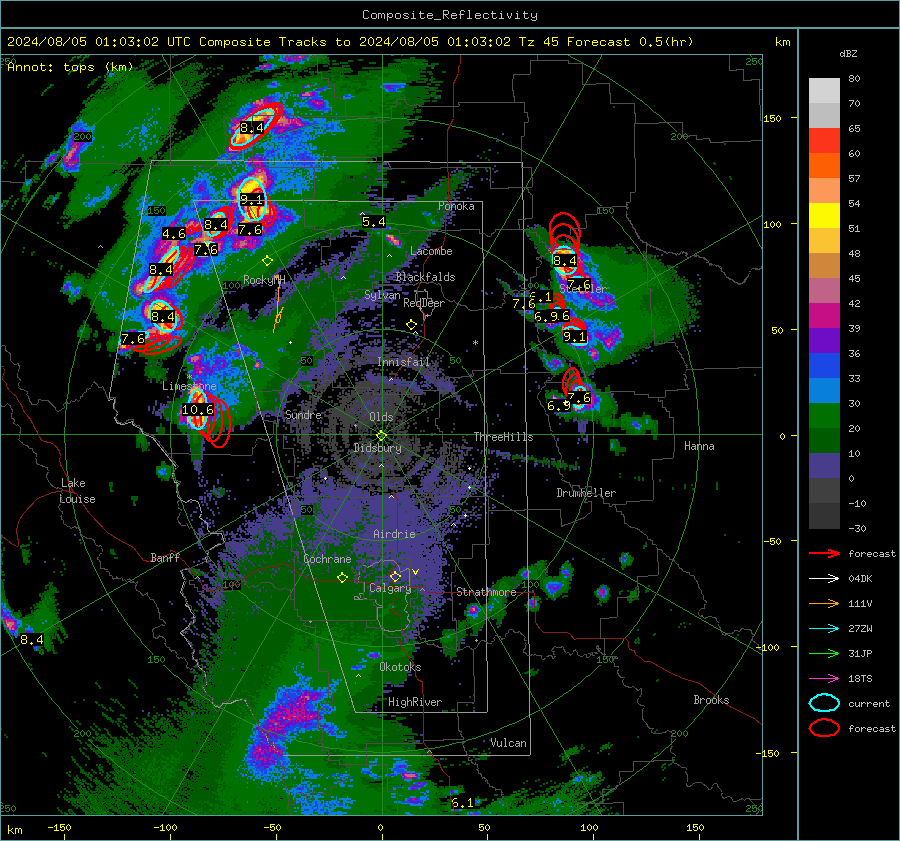Click the Composite_Reflectivity title text

coord(449,15)
